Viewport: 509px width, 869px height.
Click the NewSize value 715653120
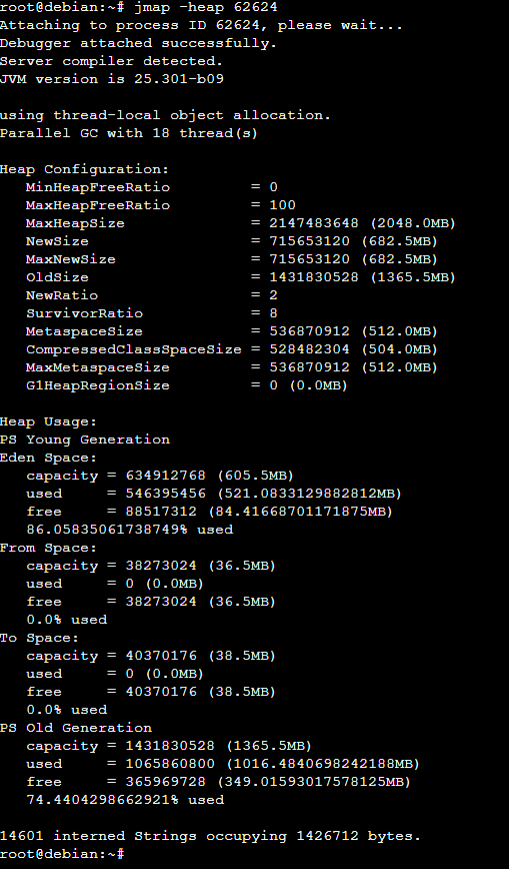(x=309, y=241)
